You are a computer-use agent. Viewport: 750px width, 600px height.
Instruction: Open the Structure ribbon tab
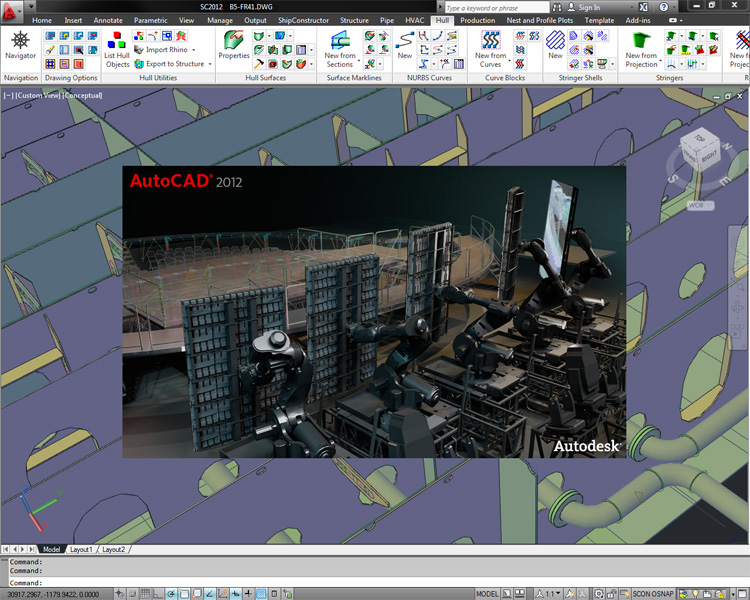tap(354, 21)
